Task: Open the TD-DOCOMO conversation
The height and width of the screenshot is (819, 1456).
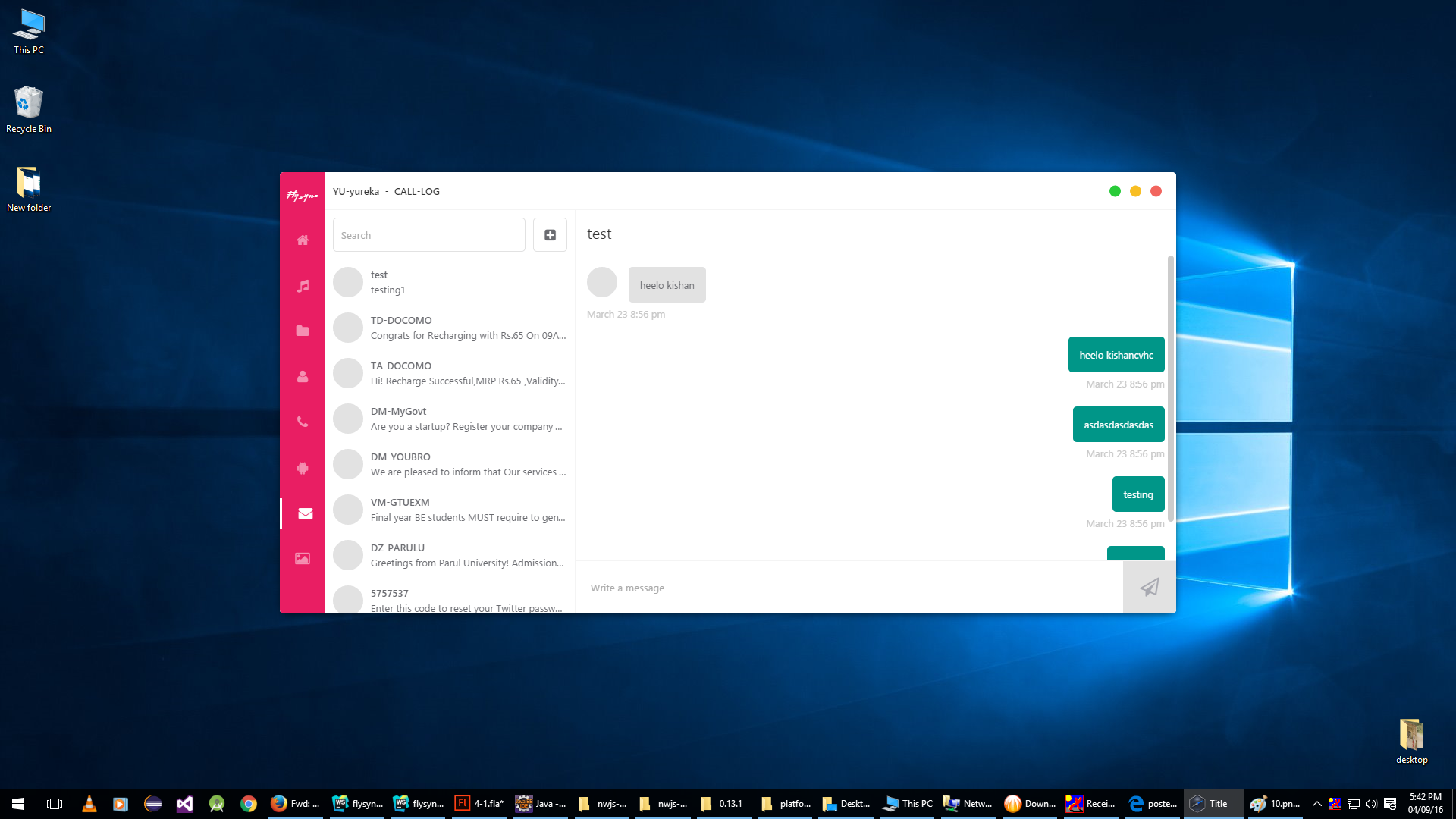Action: 451,328
